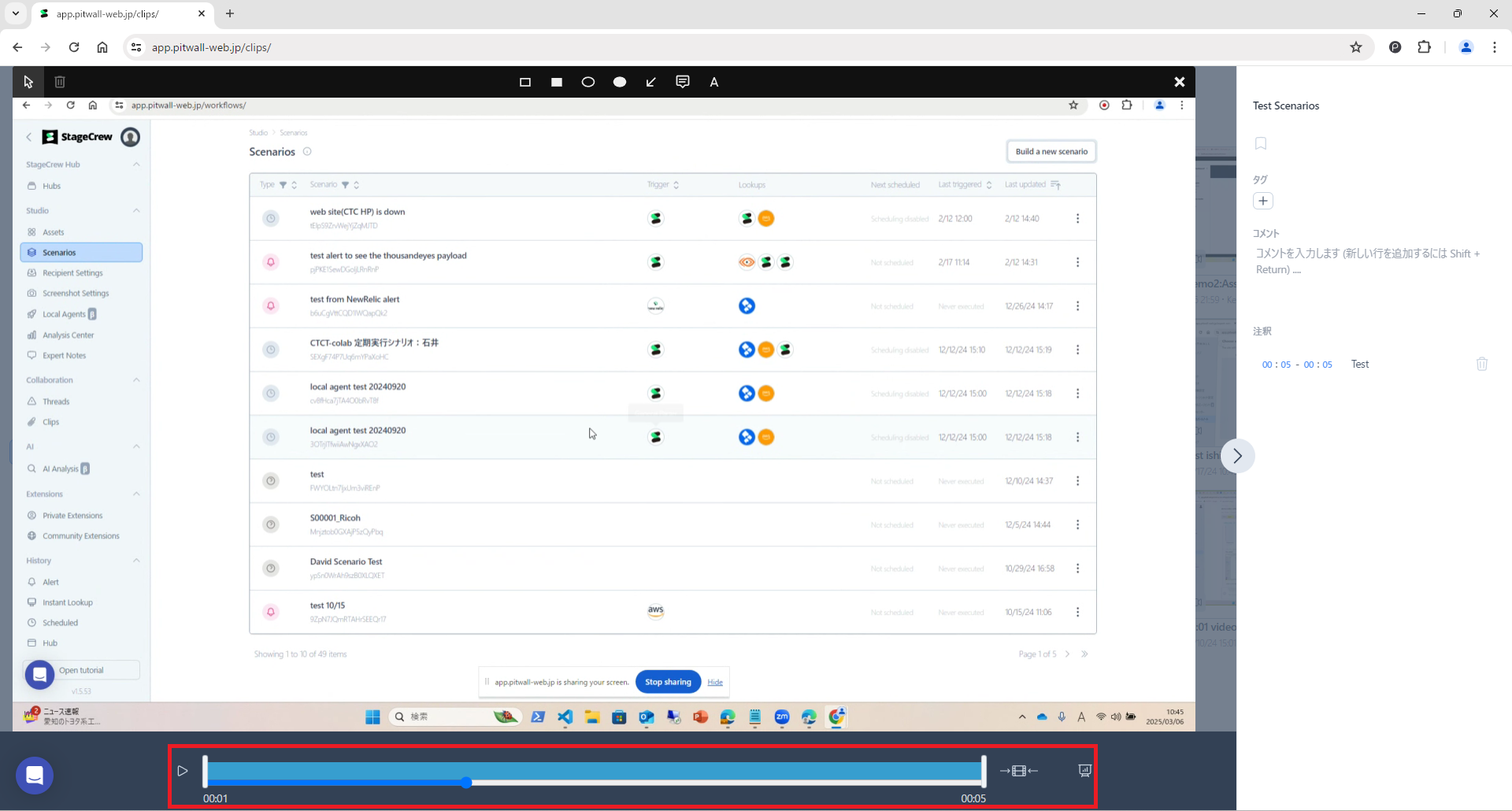Select the comment bubble annotation tool

pyautogui.click(x=683, y=82)
